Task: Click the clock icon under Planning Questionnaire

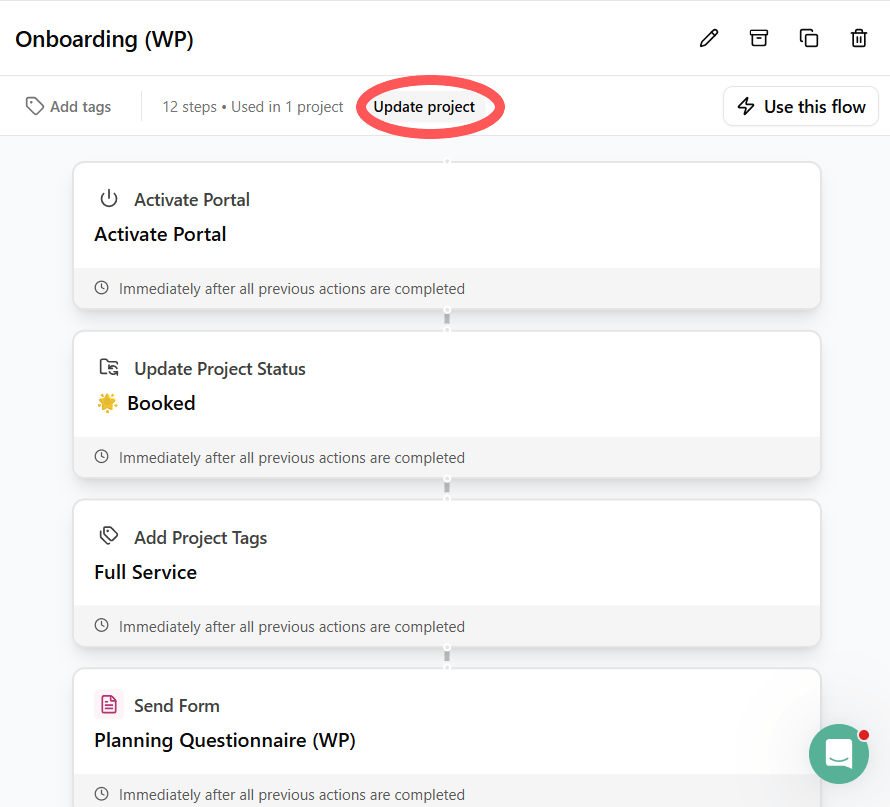Action: (x=102, y=794)
